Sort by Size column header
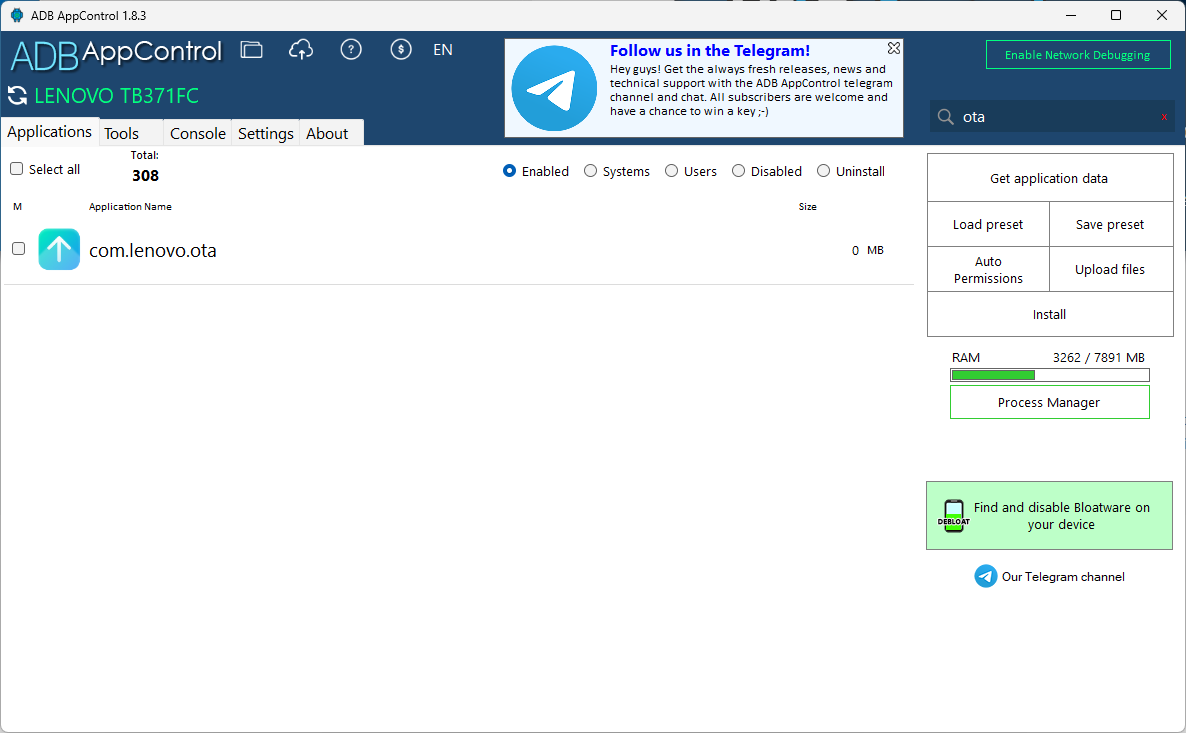Viewport: 1186px width, 733px height. coord(807,207)
